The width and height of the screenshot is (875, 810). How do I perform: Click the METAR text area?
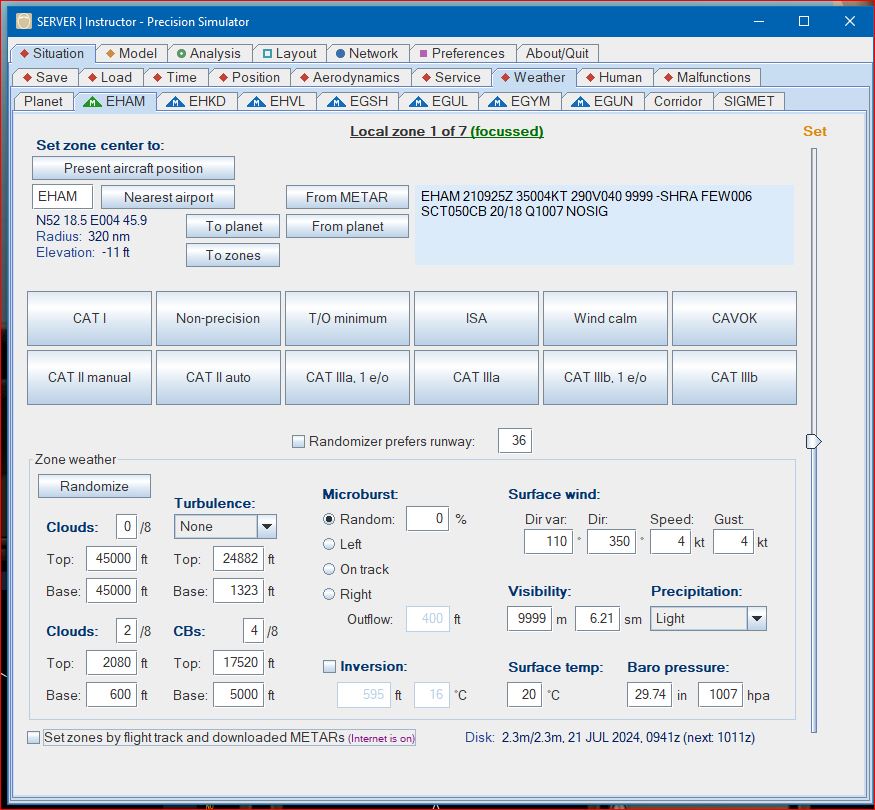(x=604, y=225)
